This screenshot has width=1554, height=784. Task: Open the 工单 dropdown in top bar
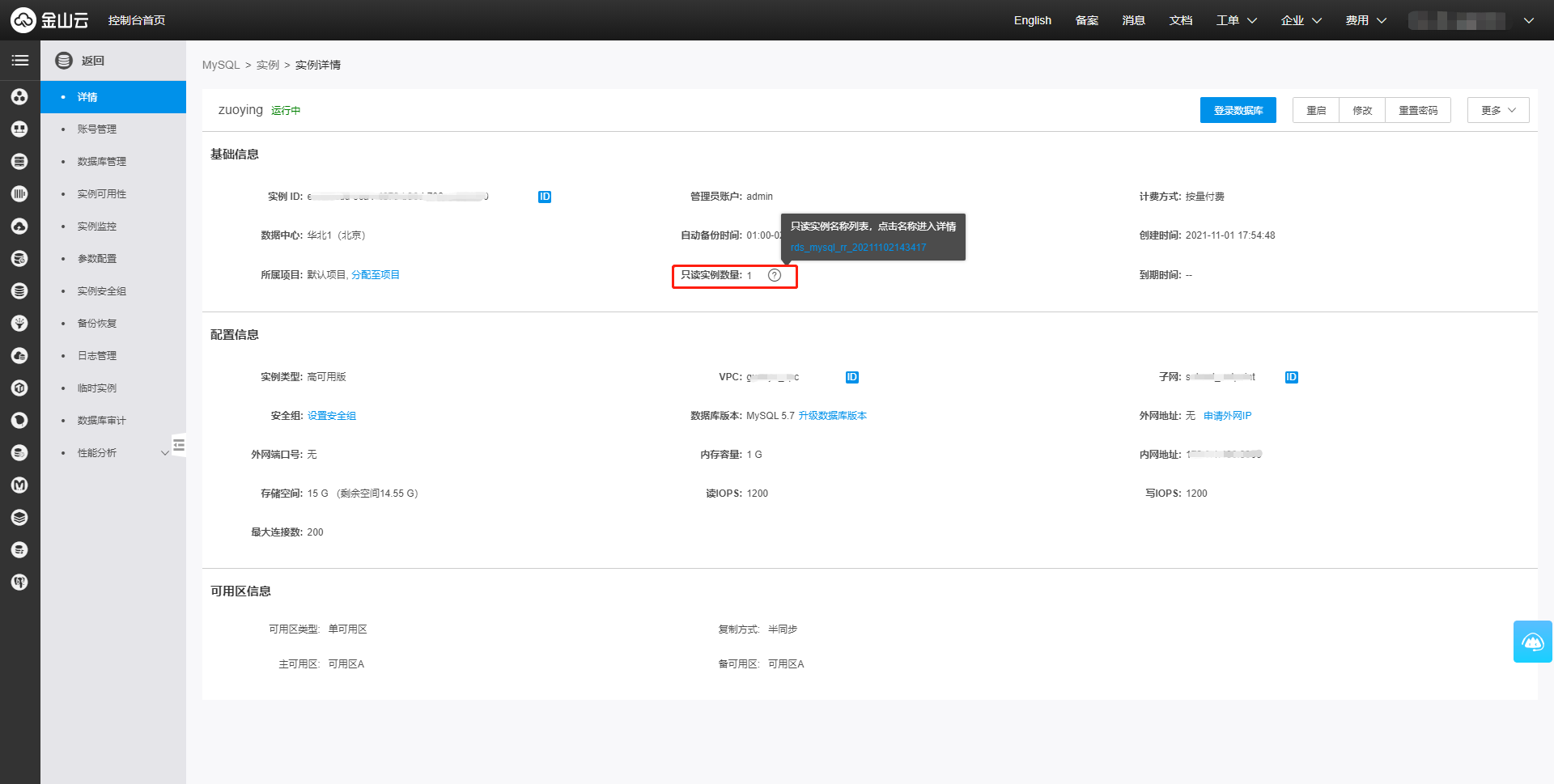(x=1236, y=20)
